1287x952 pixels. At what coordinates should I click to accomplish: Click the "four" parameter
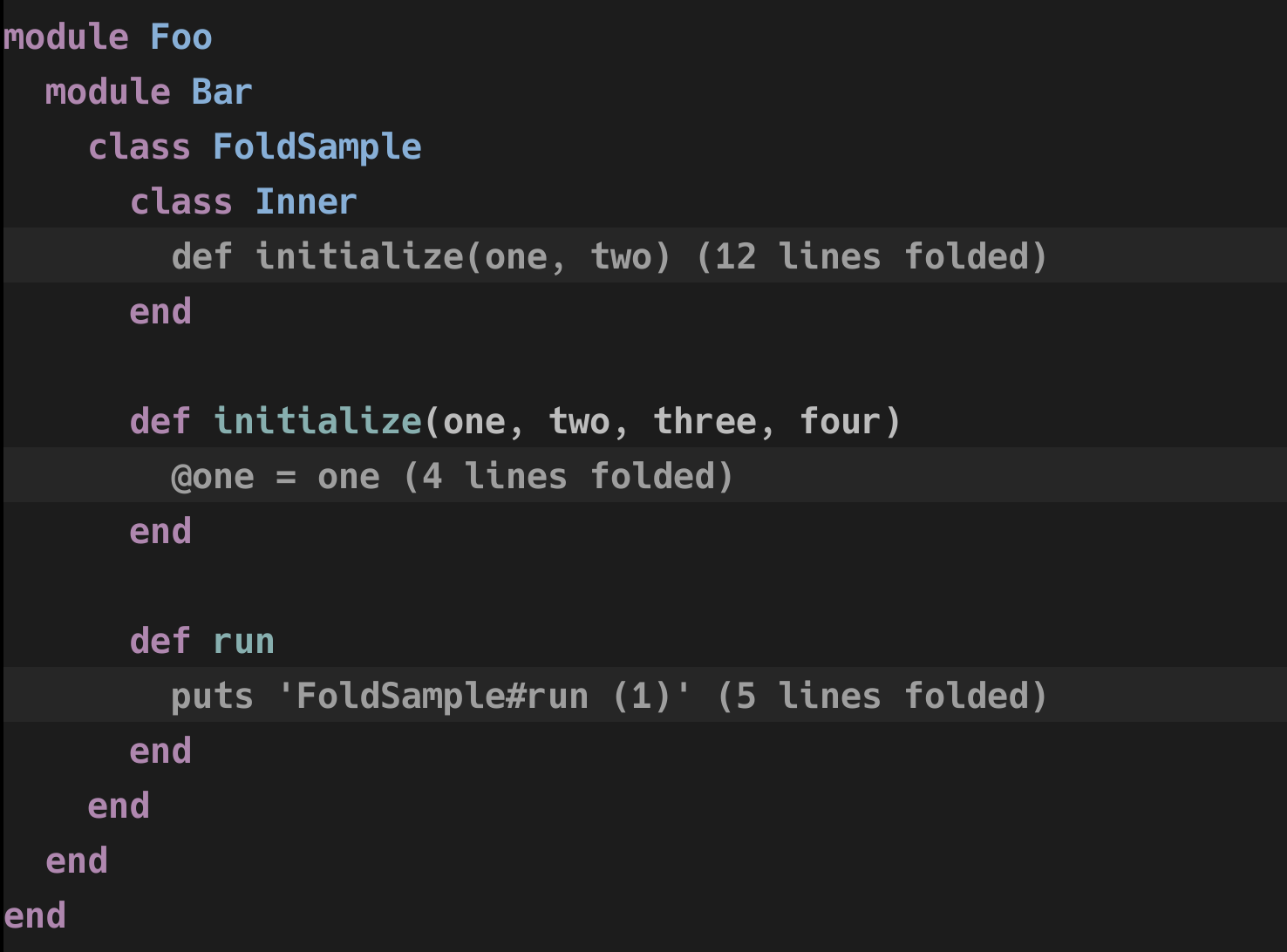coord(841,422)
